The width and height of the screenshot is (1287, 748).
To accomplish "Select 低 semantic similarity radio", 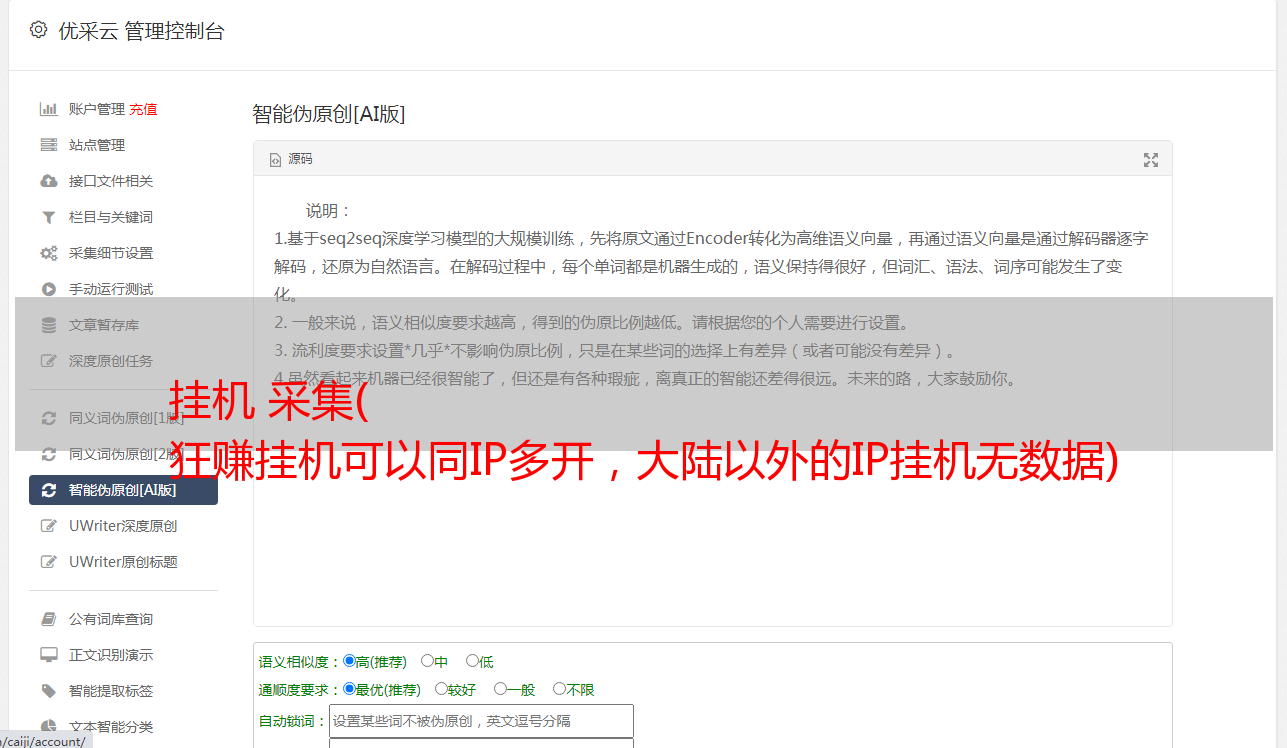I will point(472,661).
